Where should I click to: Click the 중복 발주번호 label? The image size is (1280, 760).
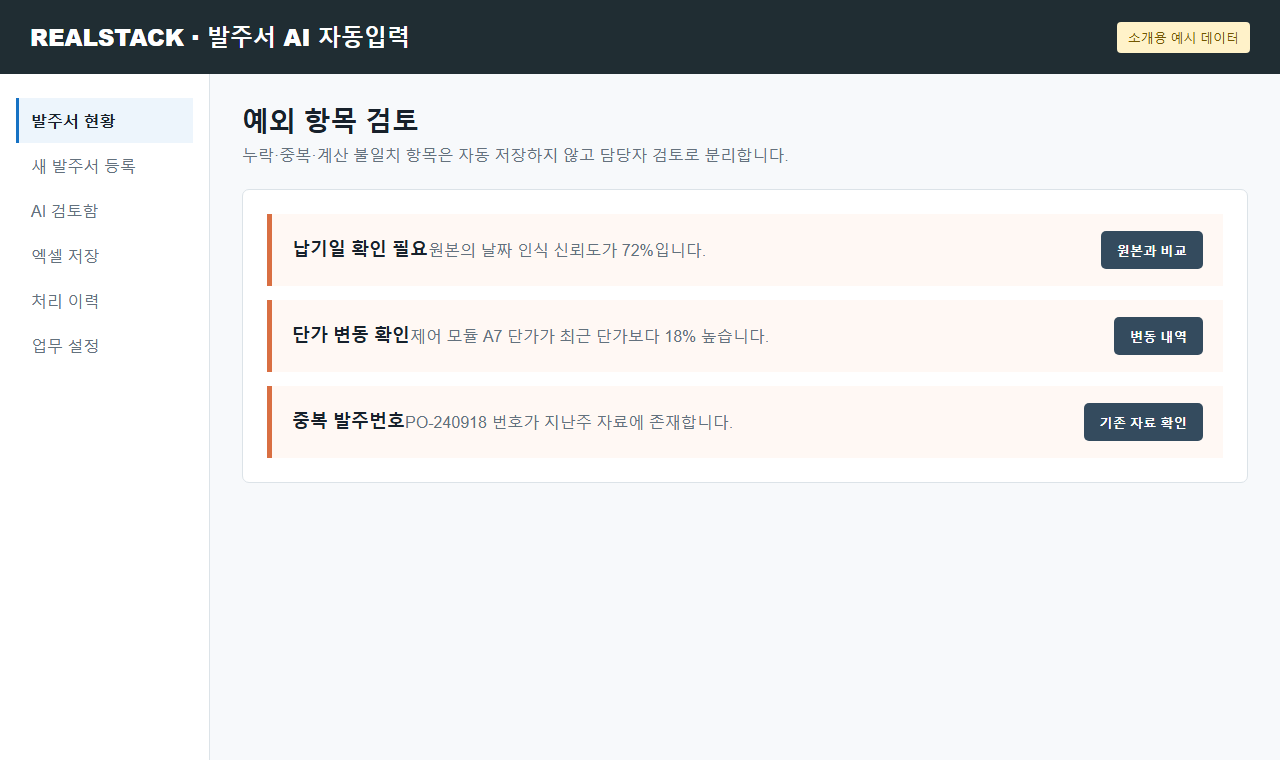(348, 421)
